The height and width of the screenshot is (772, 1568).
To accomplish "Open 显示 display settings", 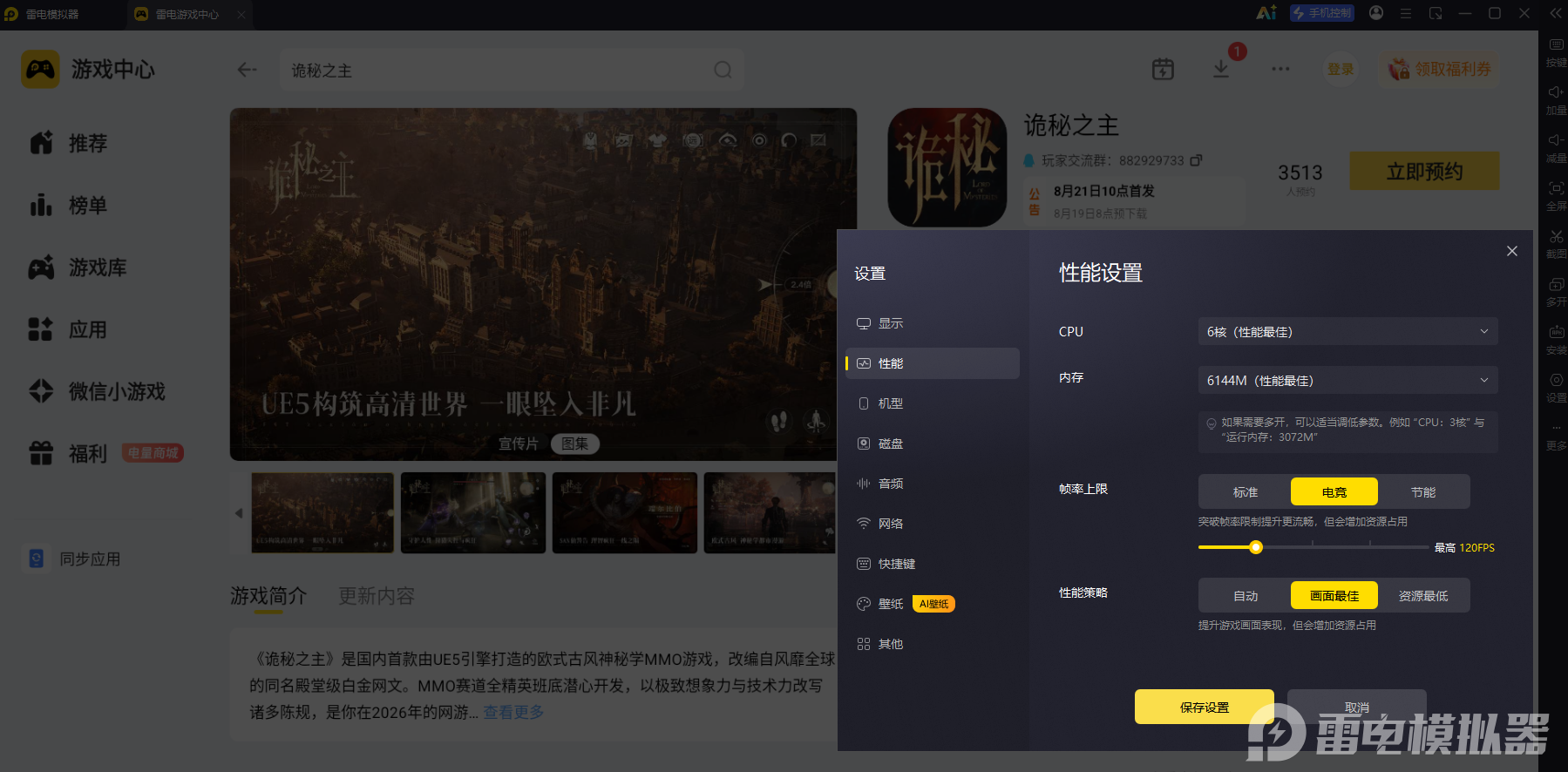I will click(933, 323).
